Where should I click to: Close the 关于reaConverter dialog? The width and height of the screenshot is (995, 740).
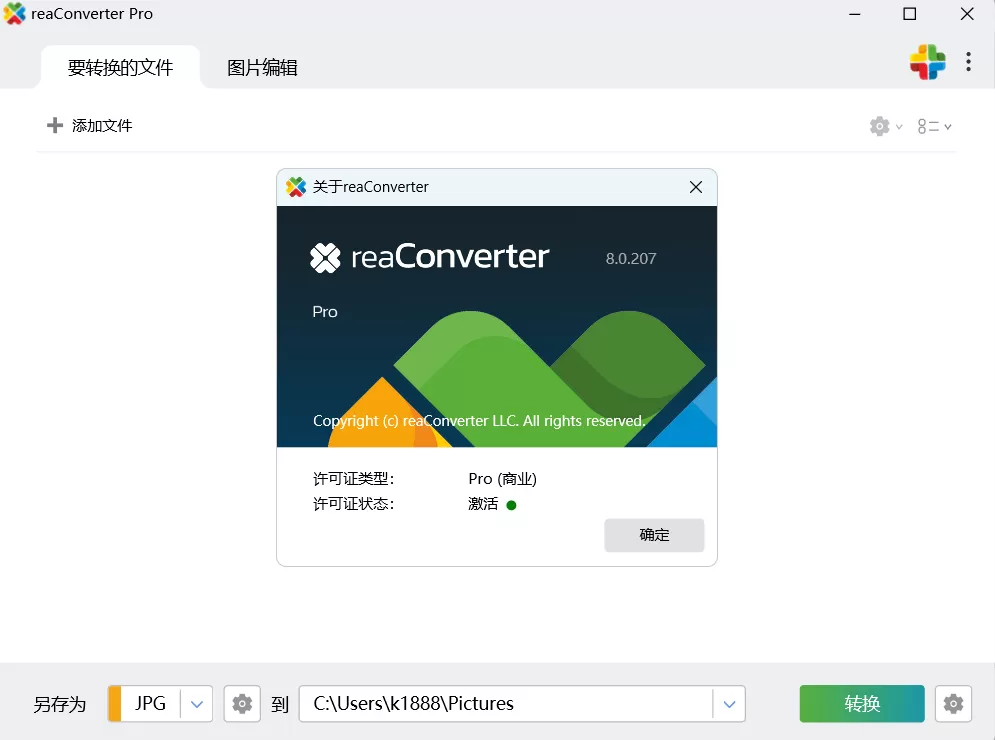pos(695,187)
